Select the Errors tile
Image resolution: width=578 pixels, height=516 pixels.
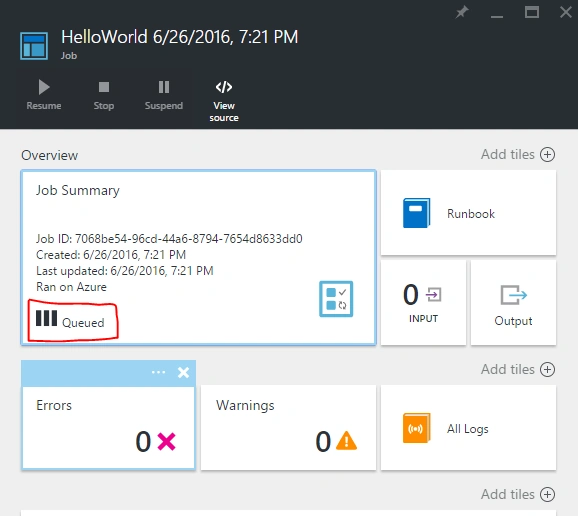[x=108, y=428]
